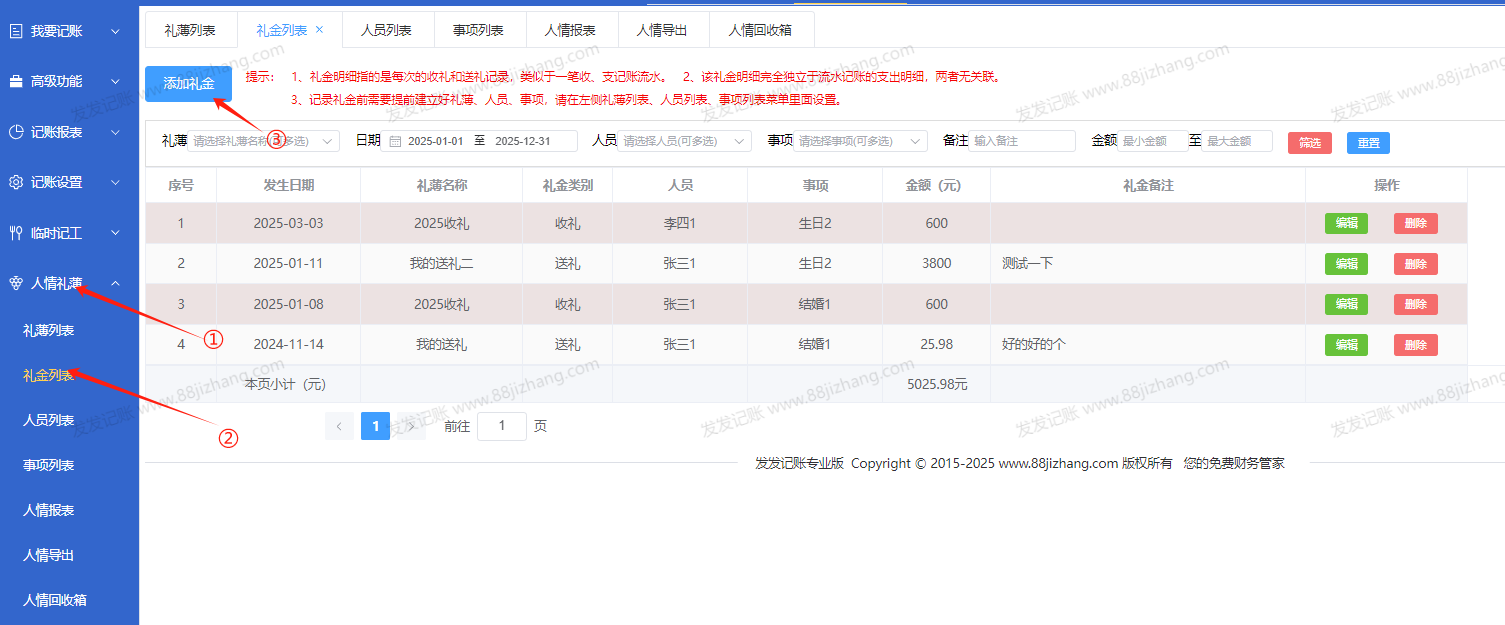Click the 礼金类别 column header

568,185
